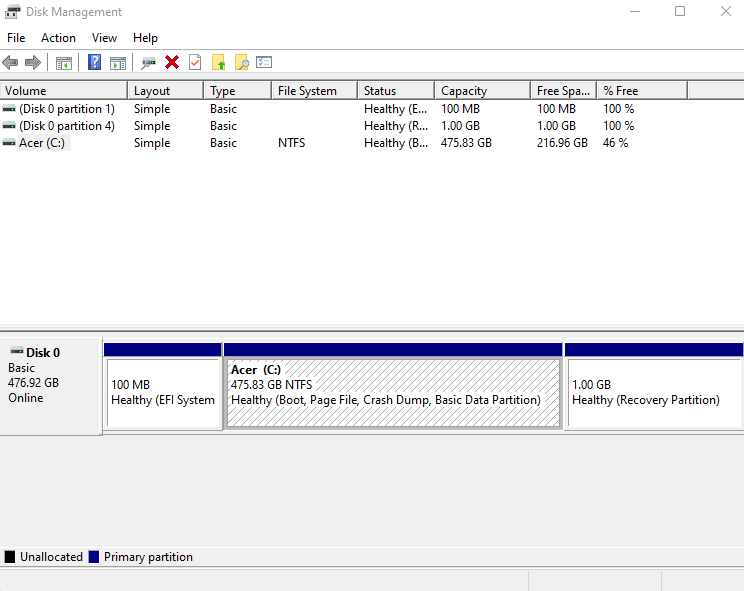Select the Acer (C:) partition block
Viewport: 744px width, 591px height.
pyautogui.click(x=393, y=393)
